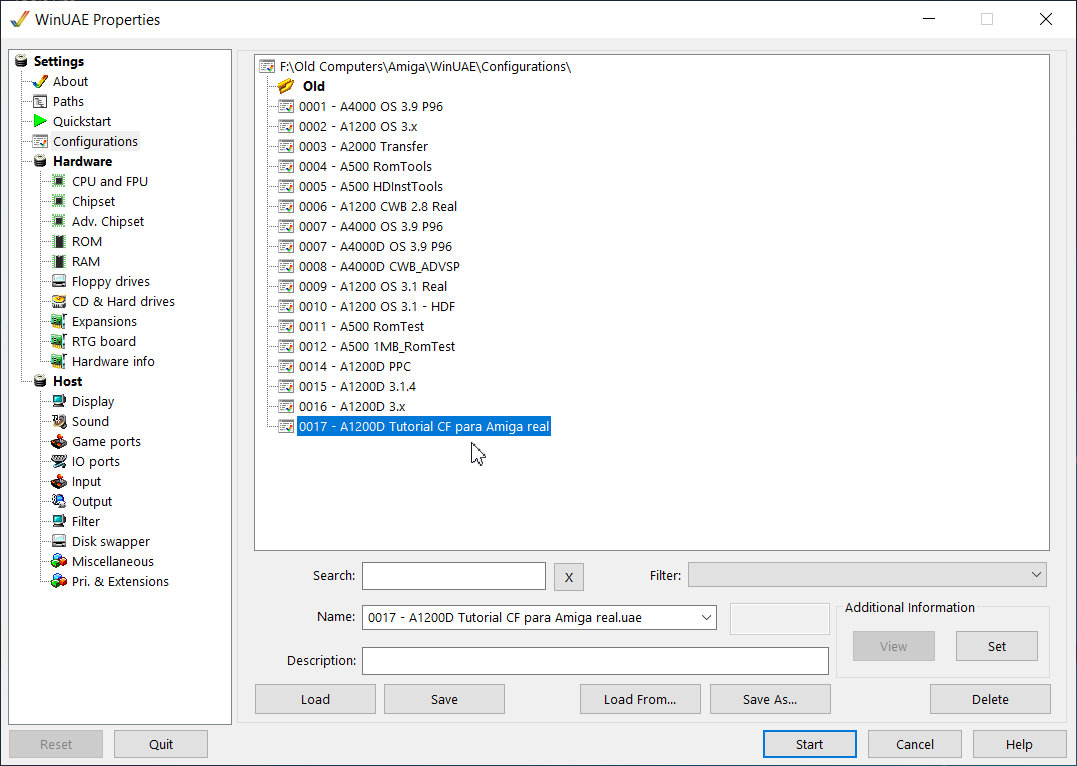This screenshot has height=766, width=1077.
Task: Select the Host section in settings tree
Action: point(67,381)
